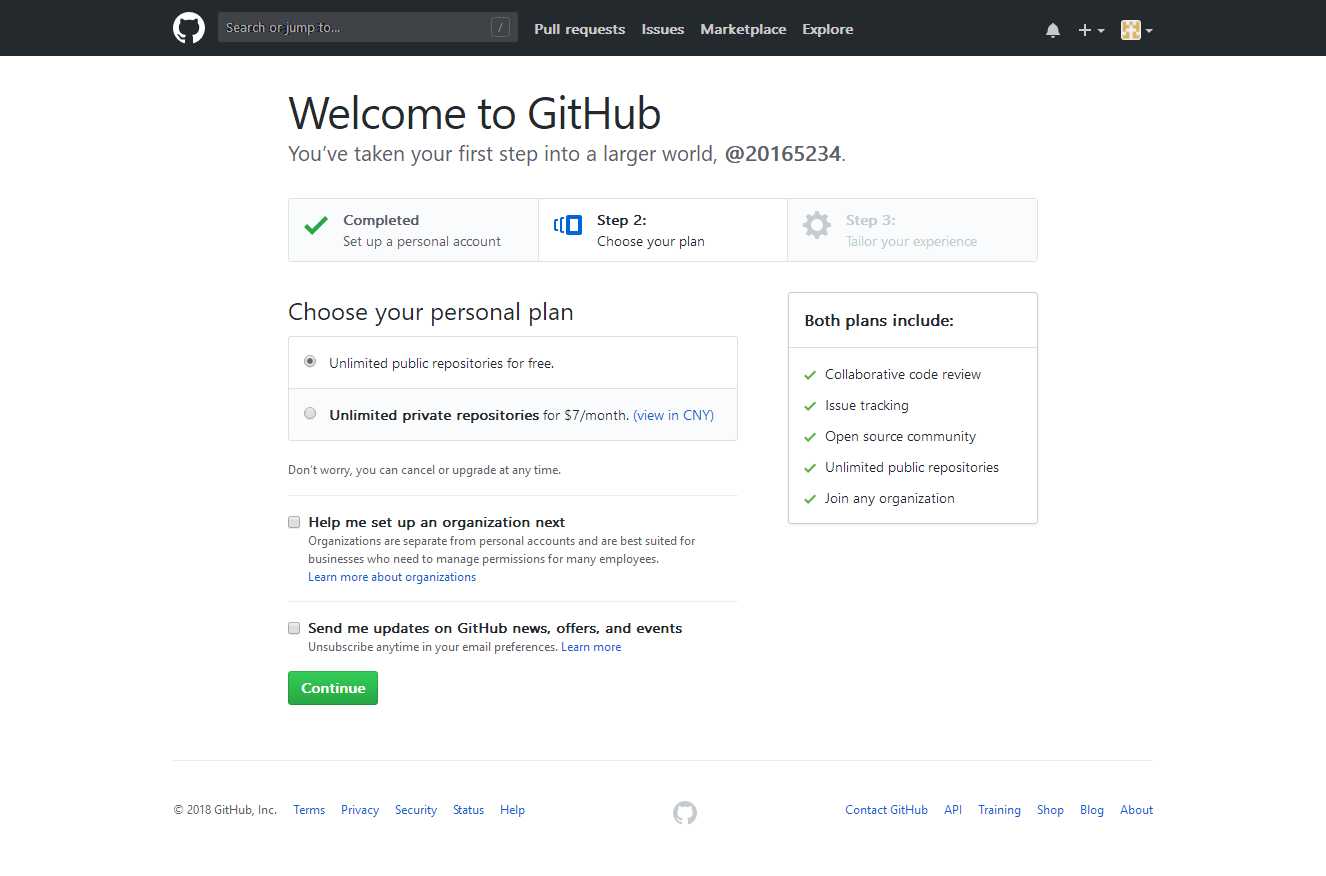
Task: Open Explore in header
Action: click(828, 29)
